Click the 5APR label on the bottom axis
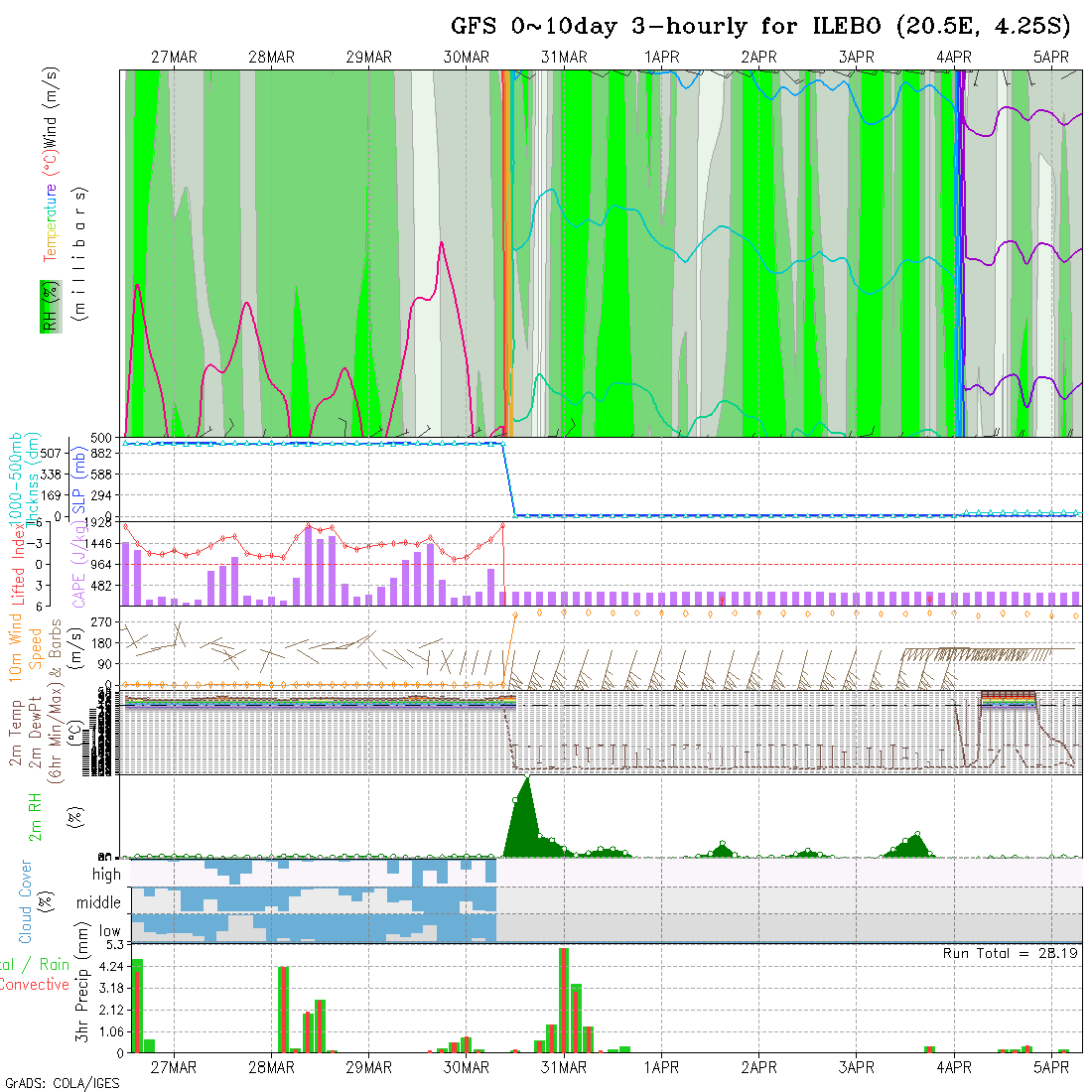 tap(1051, 1067)
